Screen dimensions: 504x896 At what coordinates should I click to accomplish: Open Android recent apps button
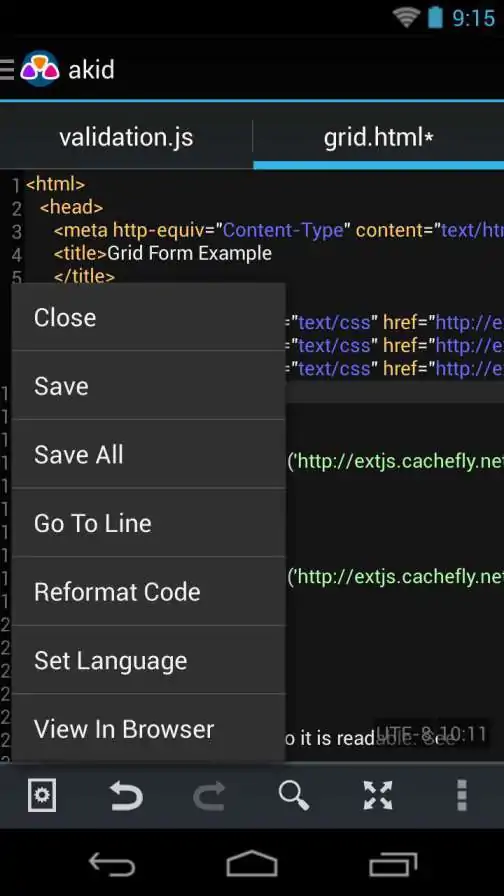click(x=393, y=864)
